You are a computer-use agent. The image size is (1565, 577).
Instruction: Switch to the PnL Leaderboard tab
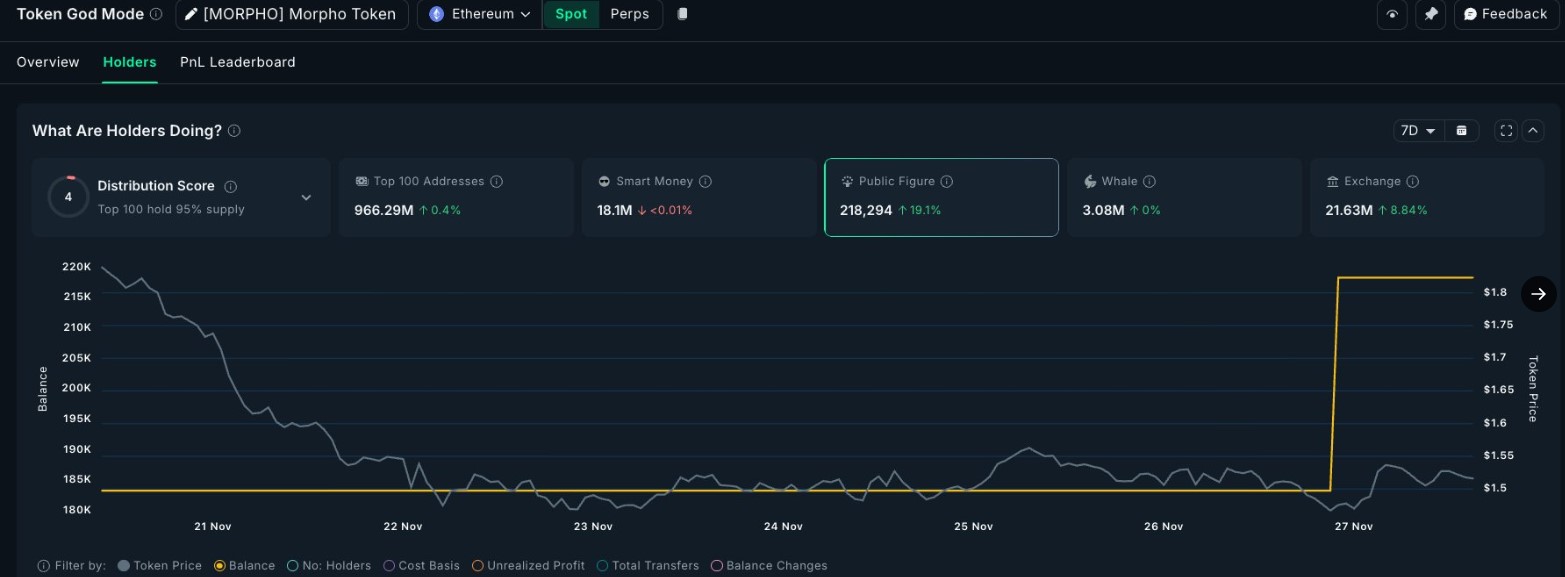[x=237, y=62]
